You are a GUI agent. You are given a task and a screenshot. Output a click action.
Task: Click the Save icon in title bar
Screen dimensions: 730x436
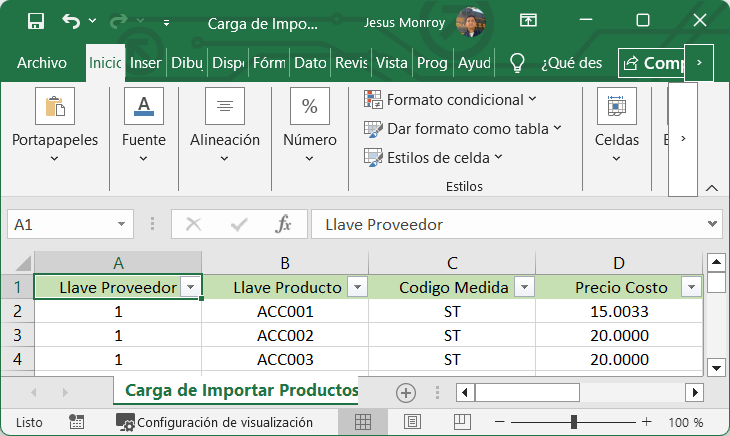pos(36,21)
